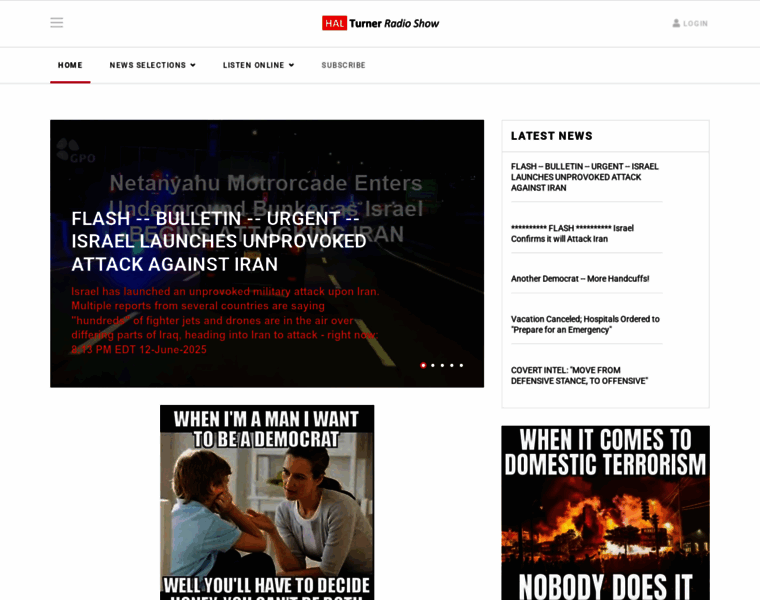This screenshot has height=600, width=760.
Task: Open 'COVERT INTEL: MOVE FROM DEFENSIVE STANCE' article
Action: (x=579, y=376)
